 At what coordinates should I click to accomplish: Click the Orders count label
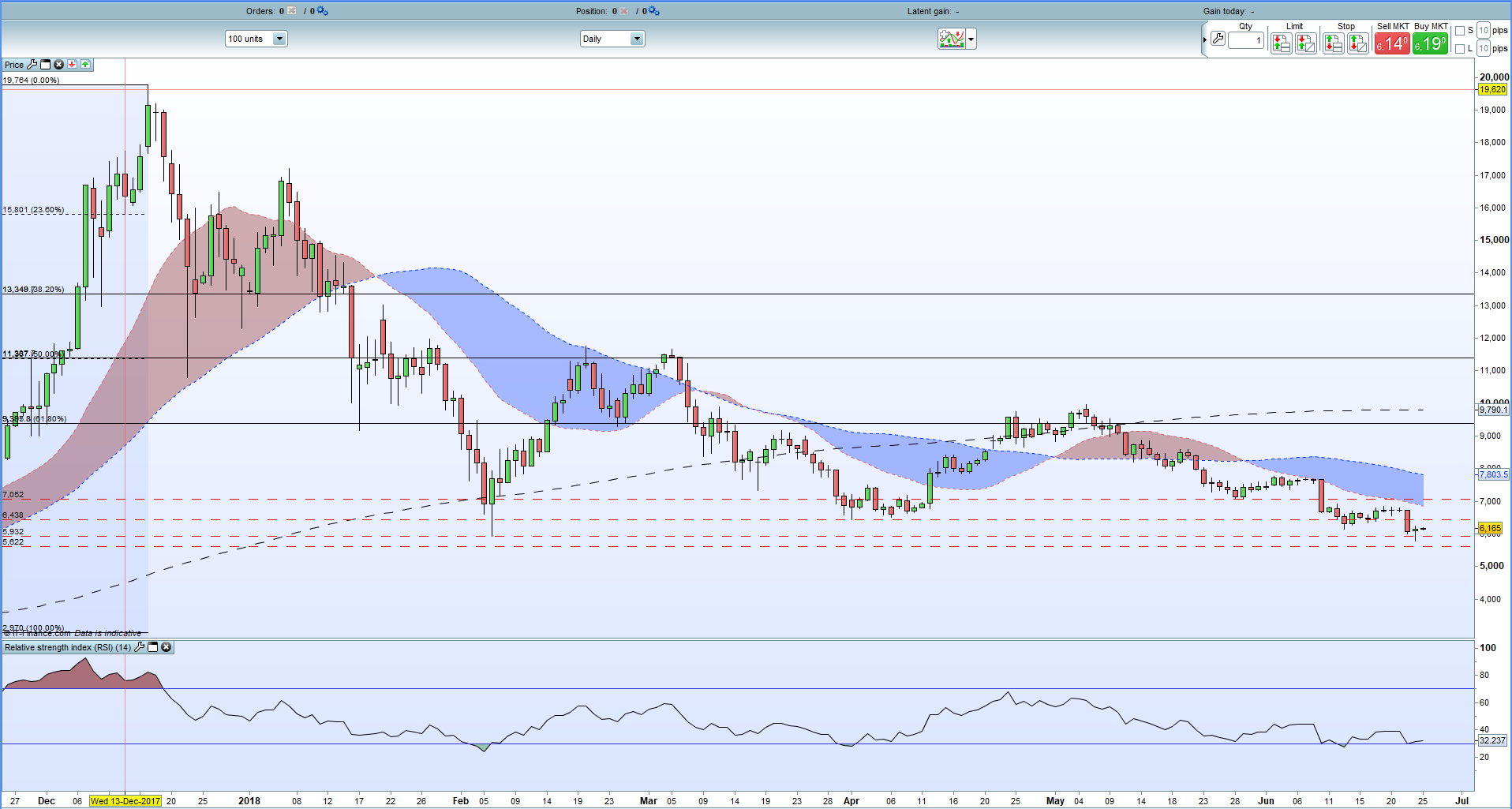265,11
